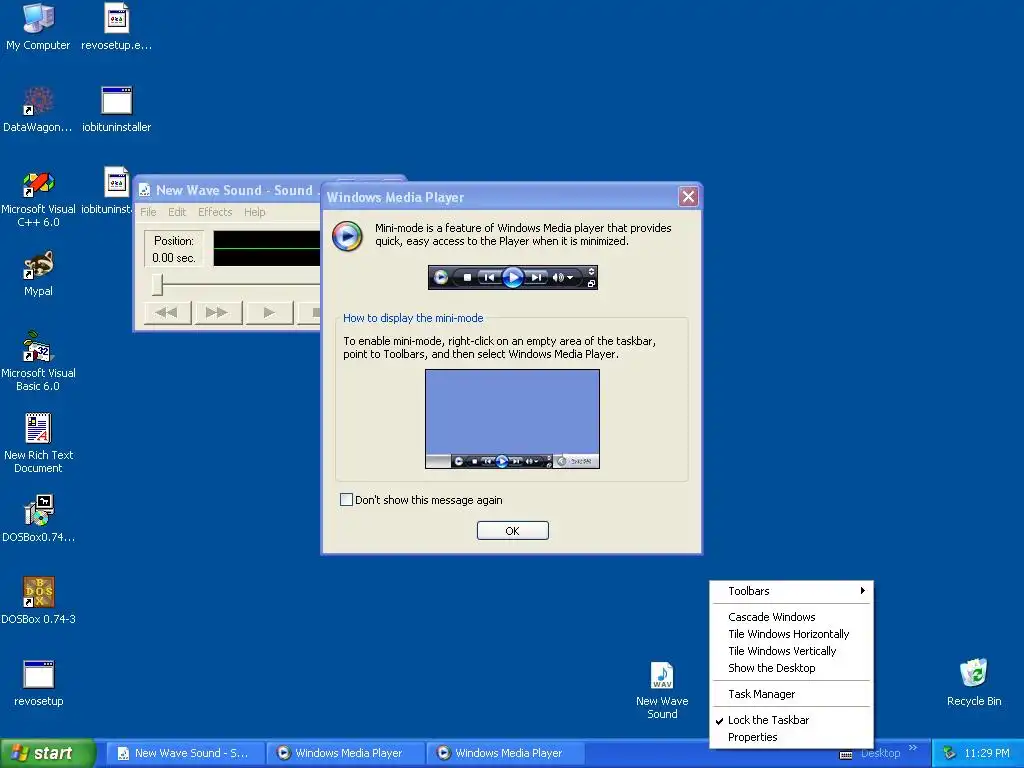
Task: Close the Windows Media Player dialog
Action: [x=688, y=197]
